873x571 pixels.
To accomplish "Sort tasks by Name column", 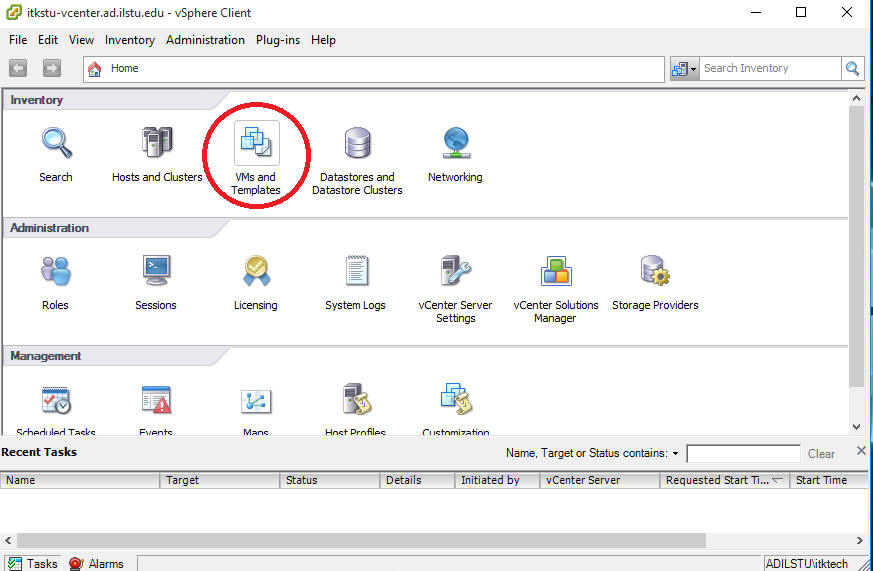I will coord(80,480).
